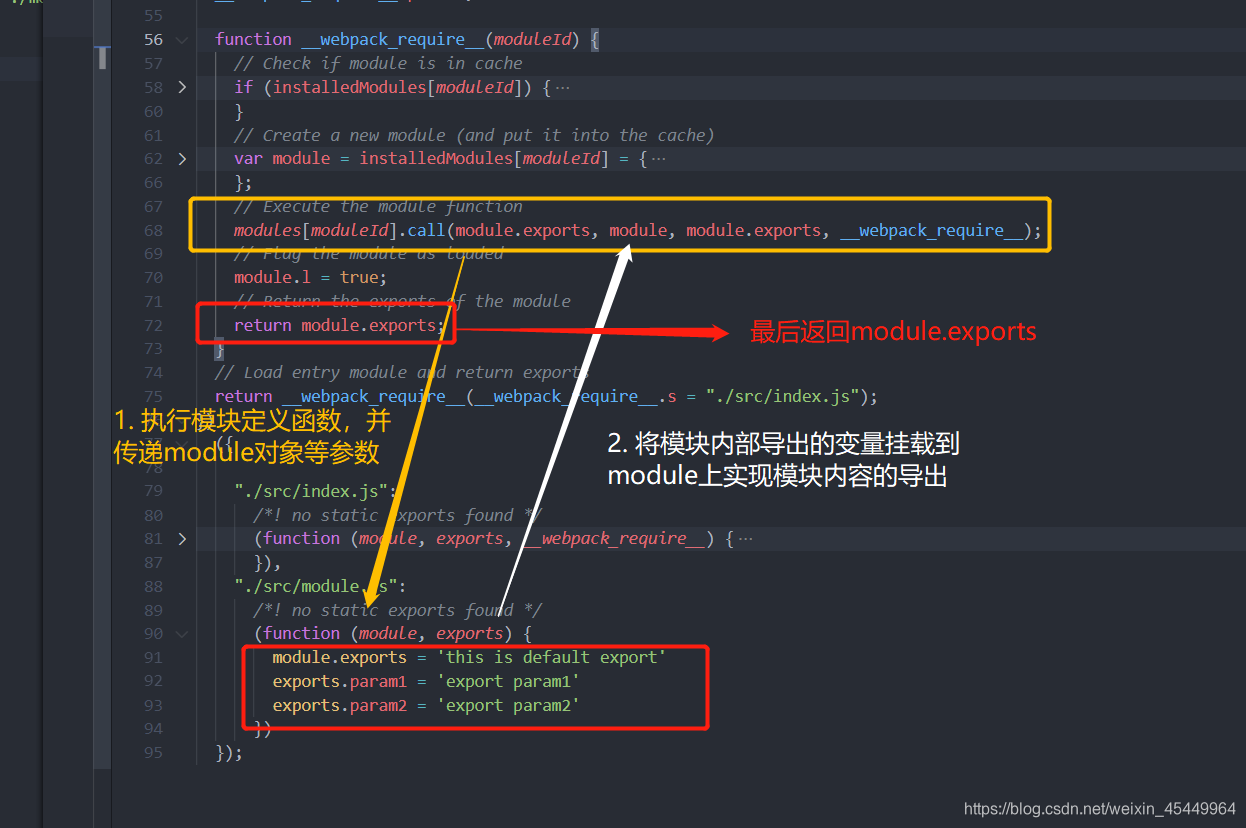The width and height of the screenshot is (1246, 828).
Task: Click the red note 最后返回module.exports
Action: click(893, 331)
